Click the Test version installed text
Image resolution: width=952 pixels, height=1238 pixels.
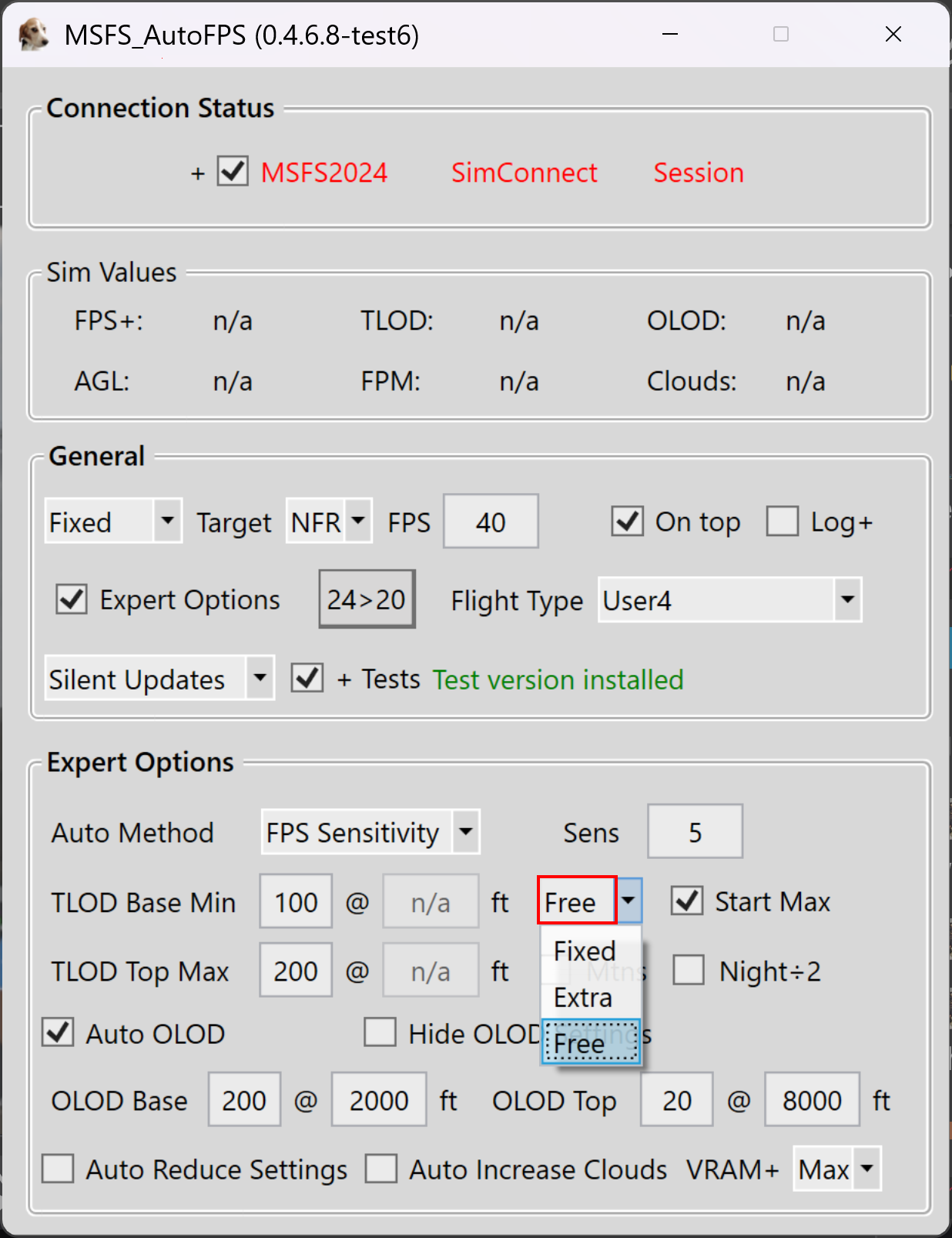coord(558,679)
